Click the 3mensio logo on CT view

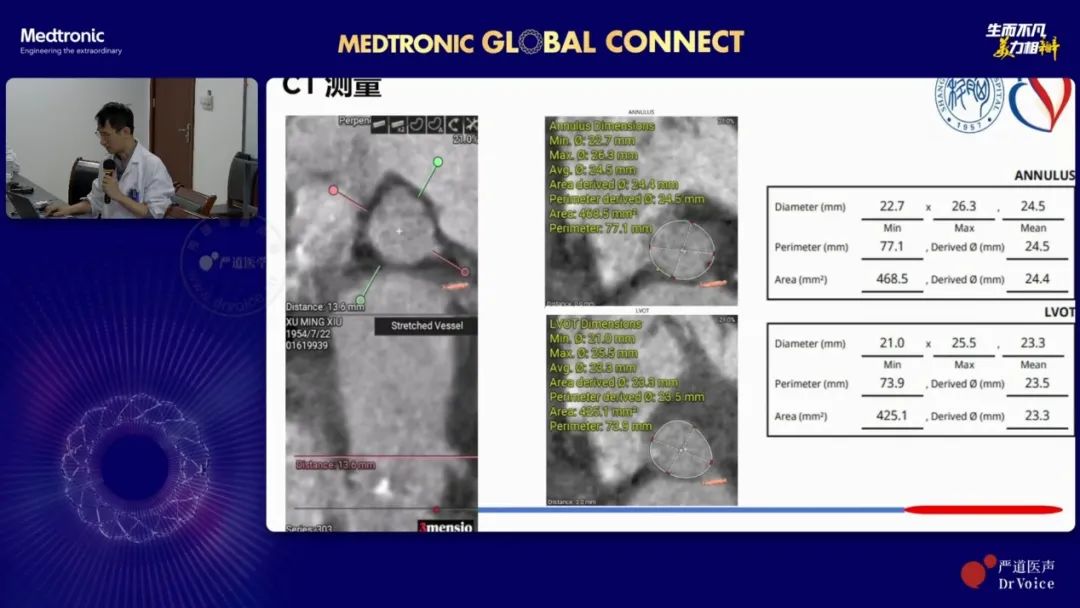click(445, 526)
